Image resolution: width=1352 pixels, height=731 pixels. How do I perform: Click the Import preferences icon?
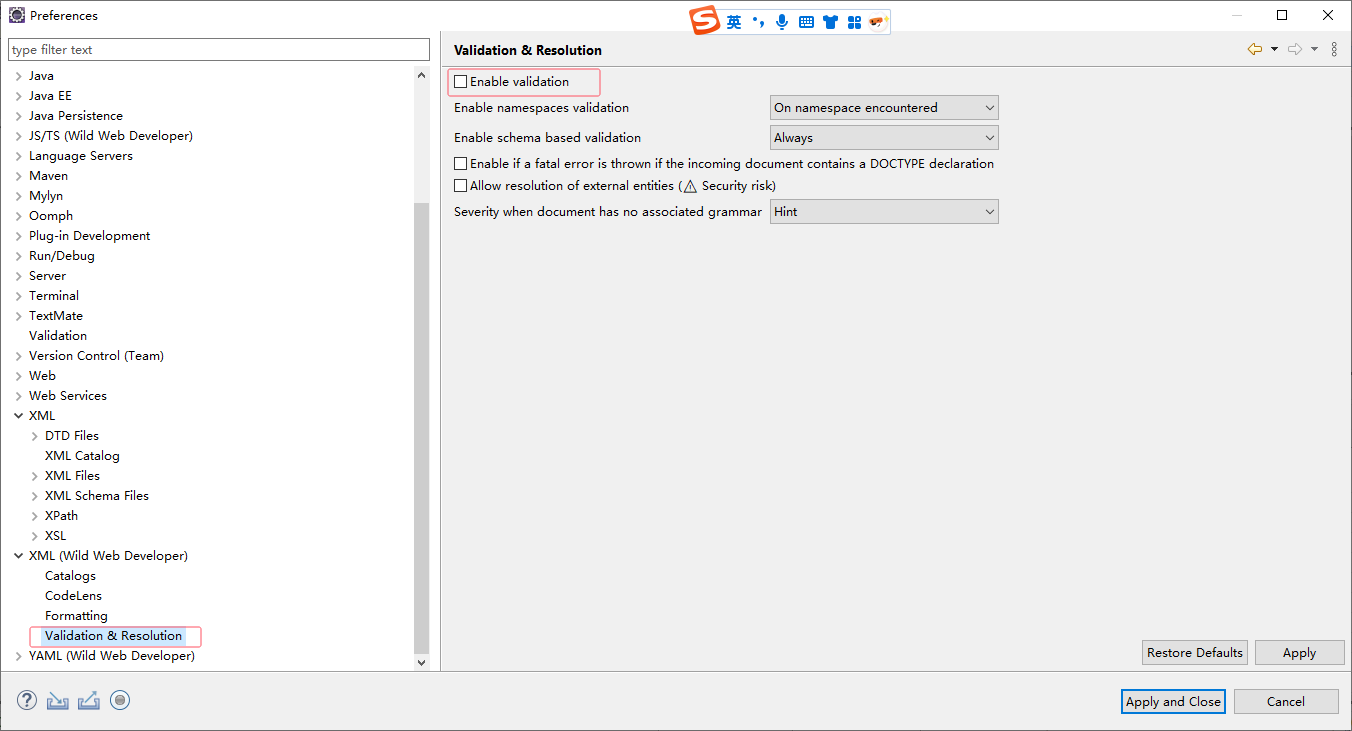click(x=58, y=700)
